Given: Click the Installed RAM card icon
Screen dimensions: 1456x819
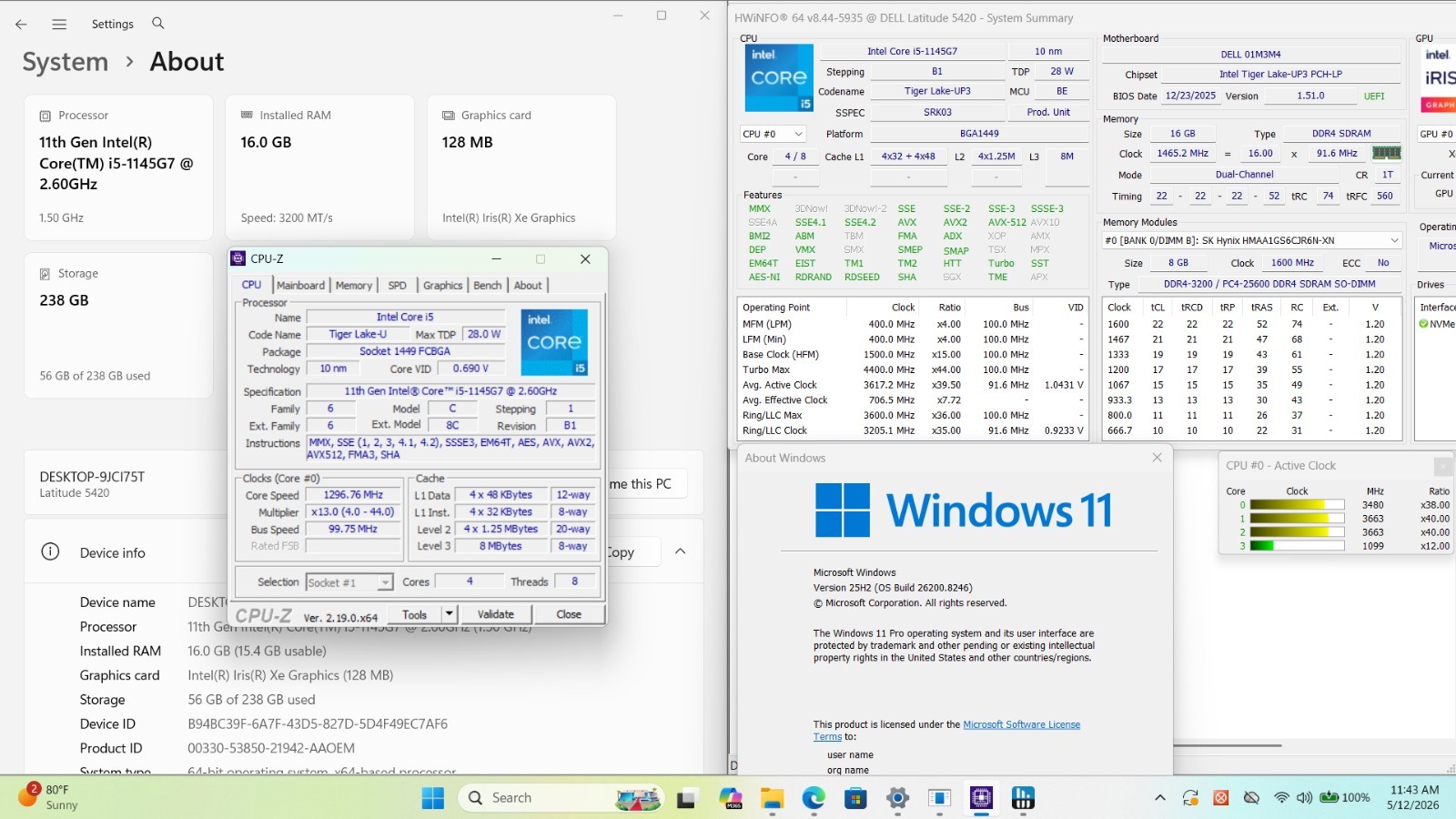Looking at the screenshot, I should [247, 115].
